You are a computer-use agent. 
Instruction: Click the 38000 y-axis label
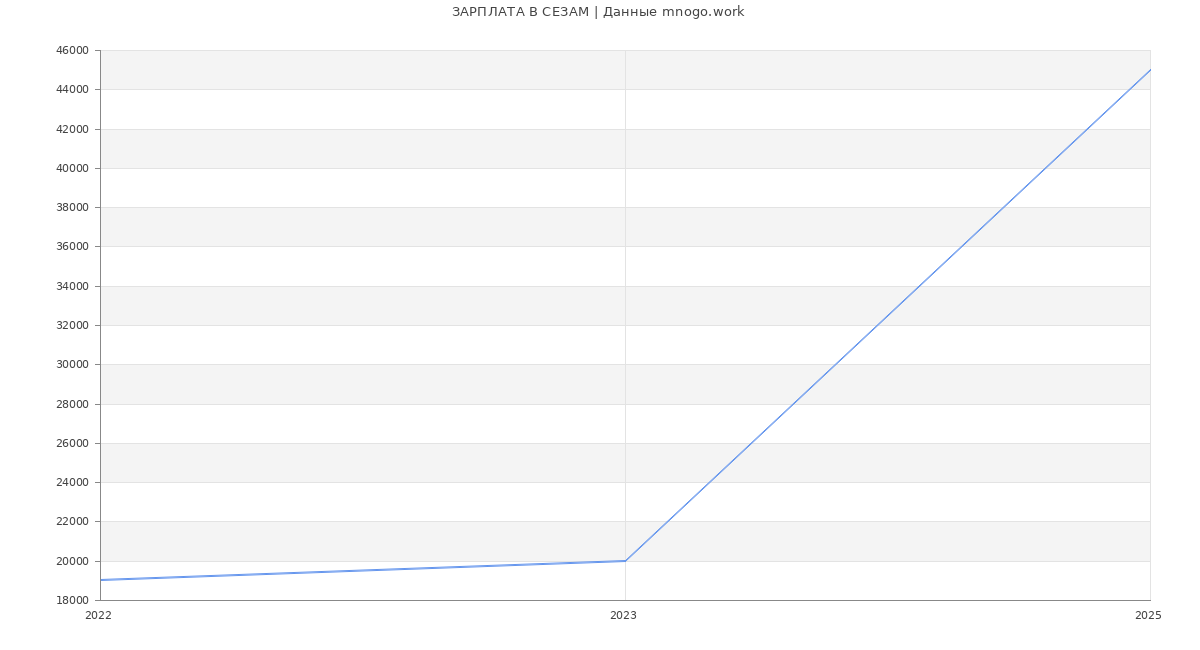pyautogui.click(x=72, y=208)
